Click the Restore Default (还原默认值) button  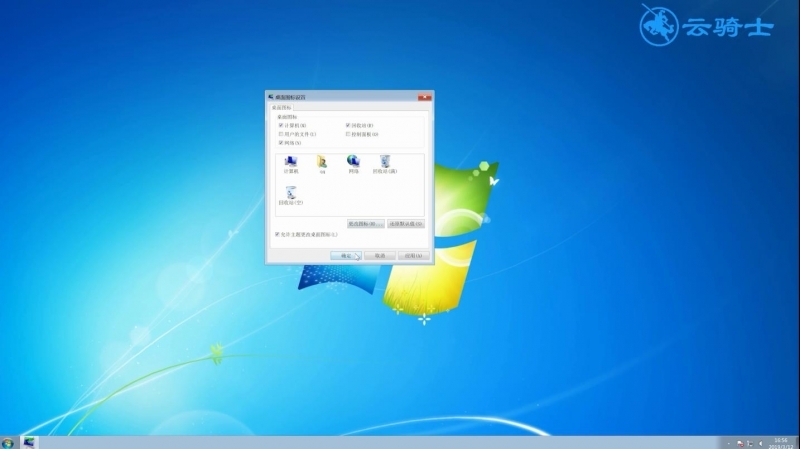(x=406, y=223)
